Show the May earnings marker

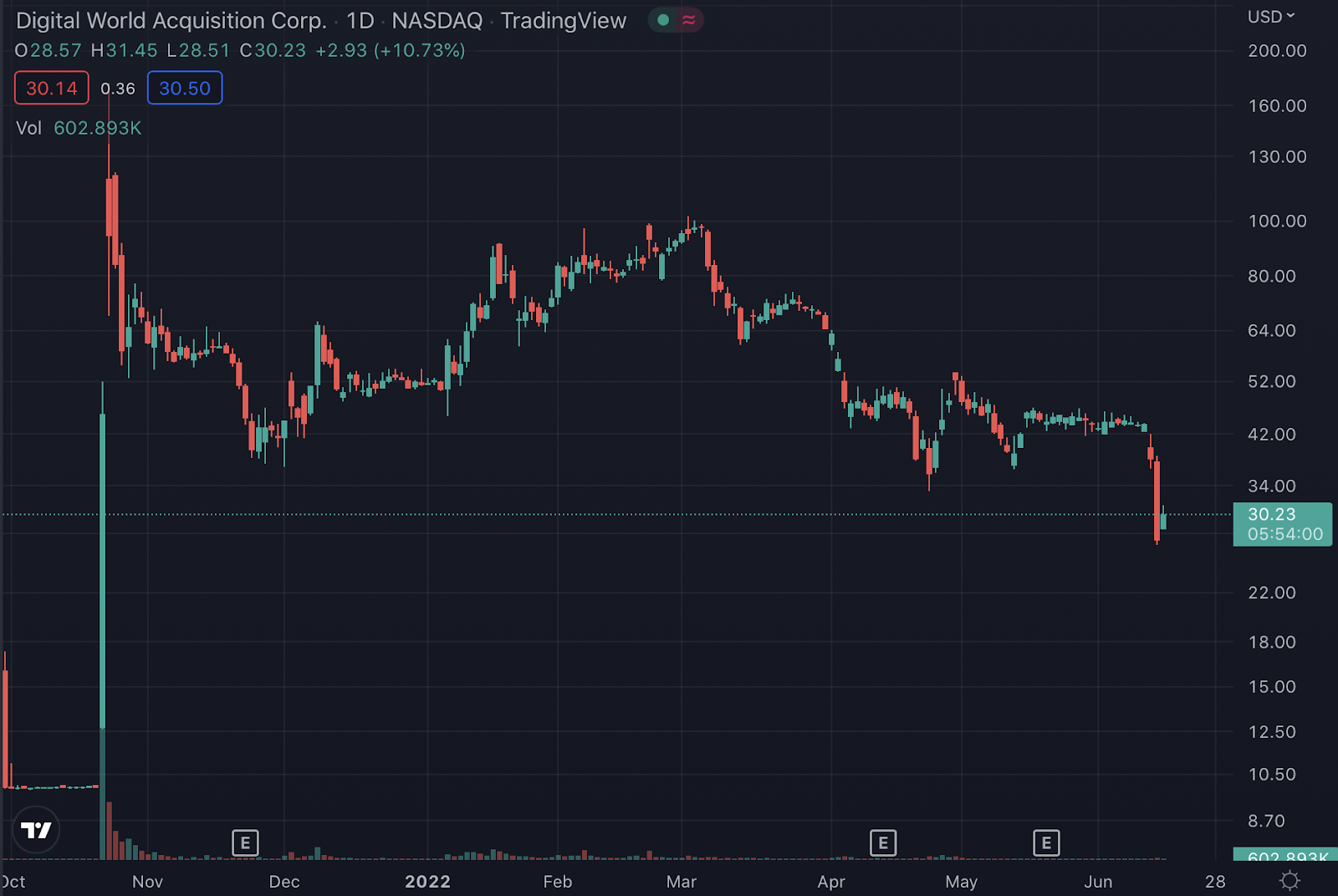pos(1046,843)
